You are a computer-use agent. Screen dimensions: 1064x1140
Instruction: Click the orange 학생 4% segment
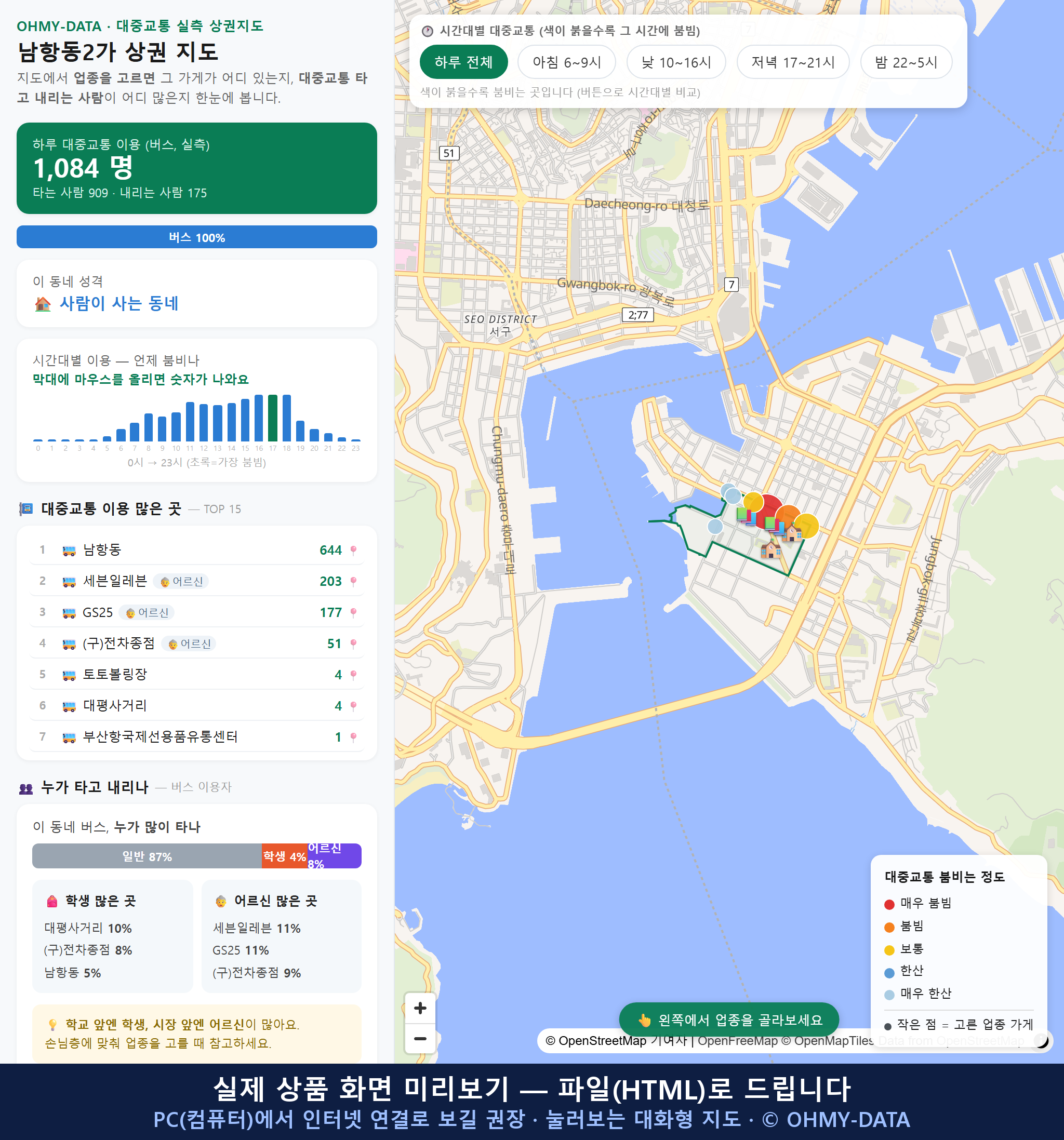coord(285,855)
